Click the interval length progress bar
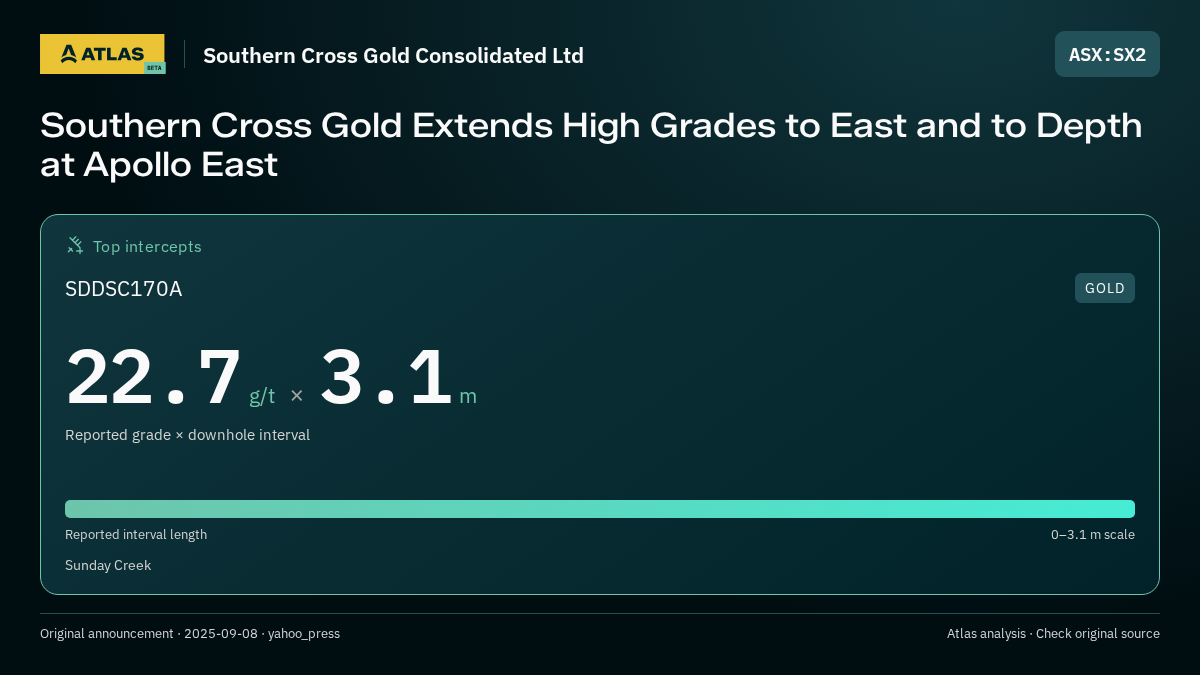Viewport: 1200px width, 675px height. pos(600,509)
